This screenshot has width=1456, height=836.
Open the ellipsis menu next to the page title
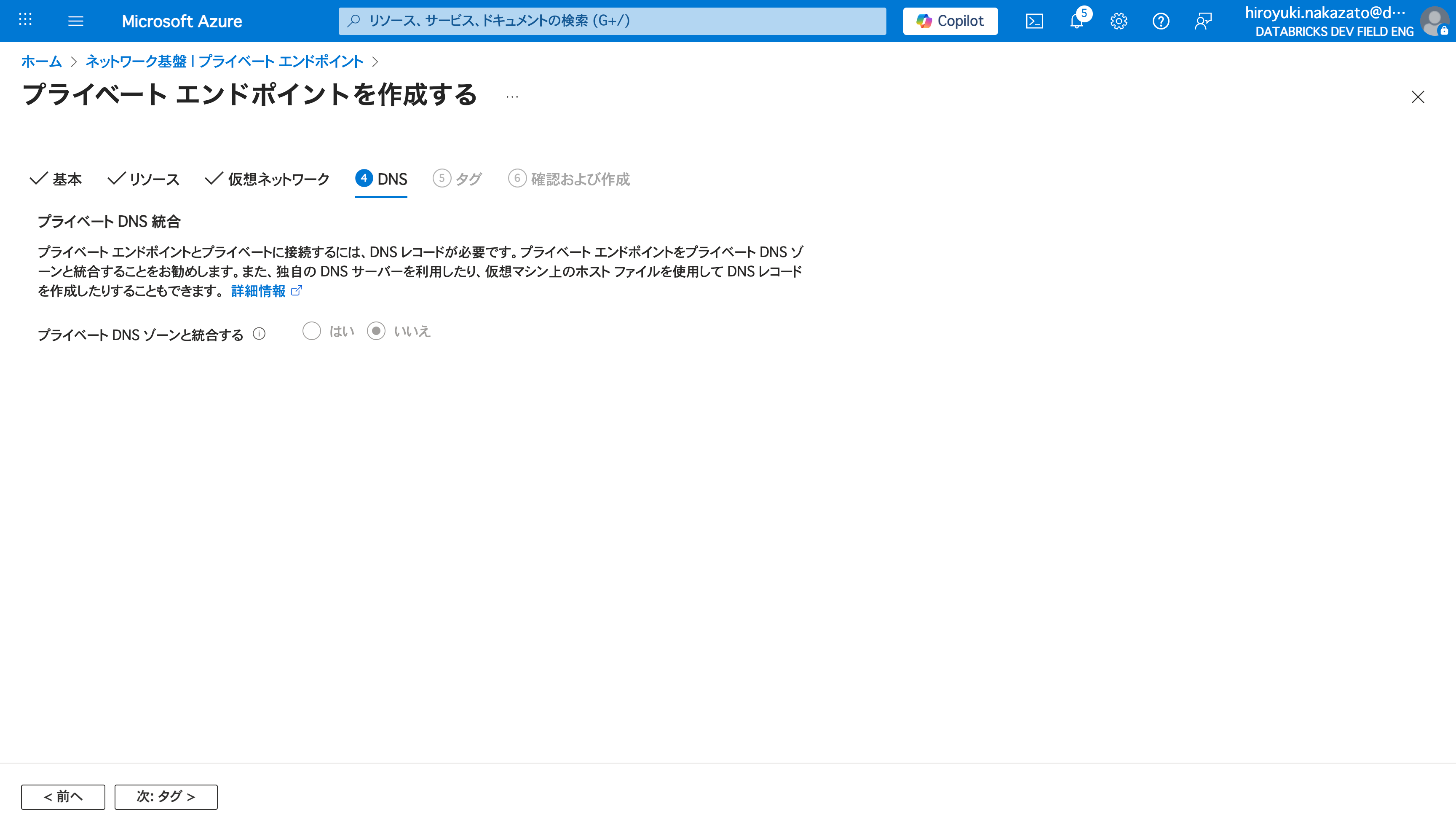(x=512, y=97)
